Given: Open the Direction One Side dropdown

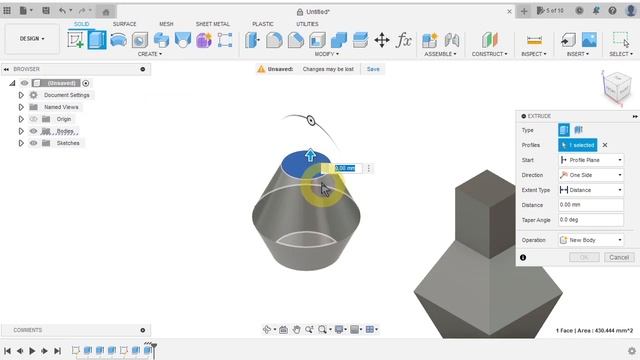Looking at the screenshot, I should (591, 175).
